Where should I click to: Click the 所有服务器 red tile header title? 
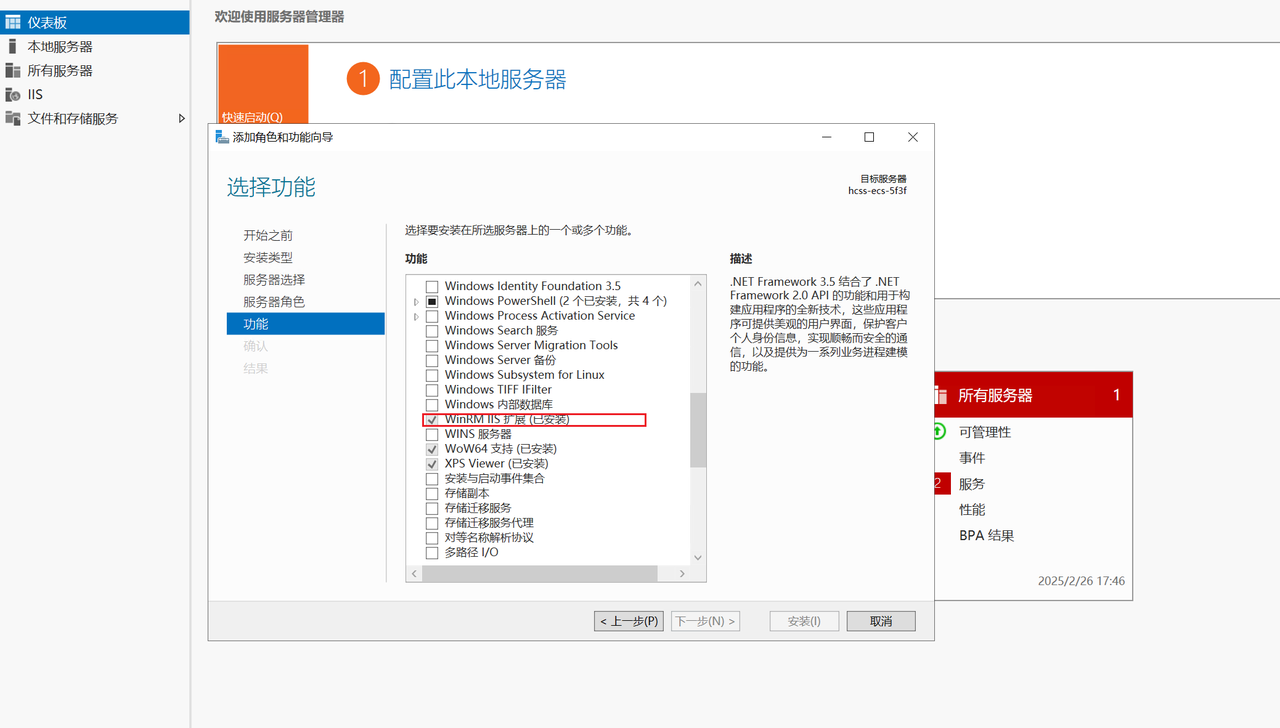point(995,395)
